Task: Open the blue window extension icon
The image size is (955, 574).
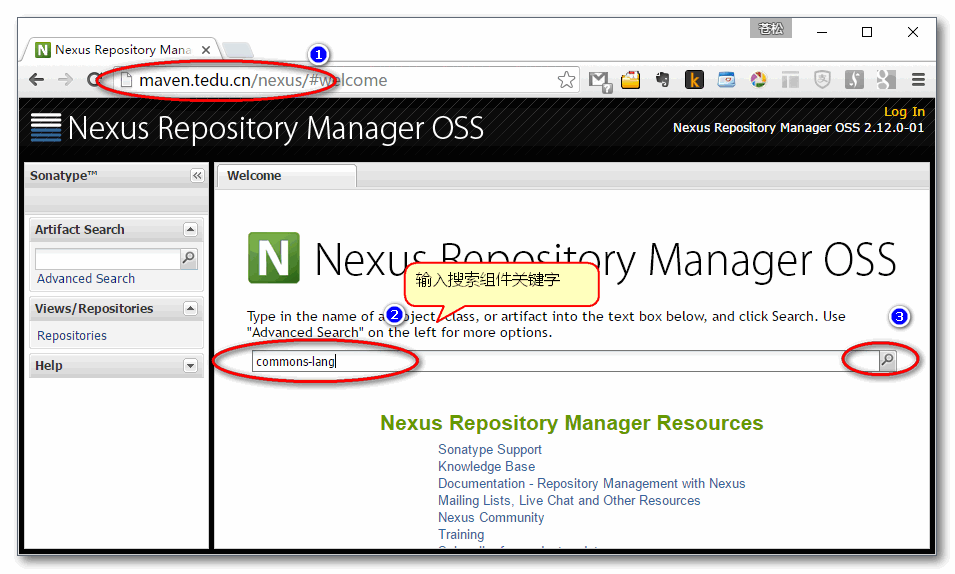Action: (726, 80)
